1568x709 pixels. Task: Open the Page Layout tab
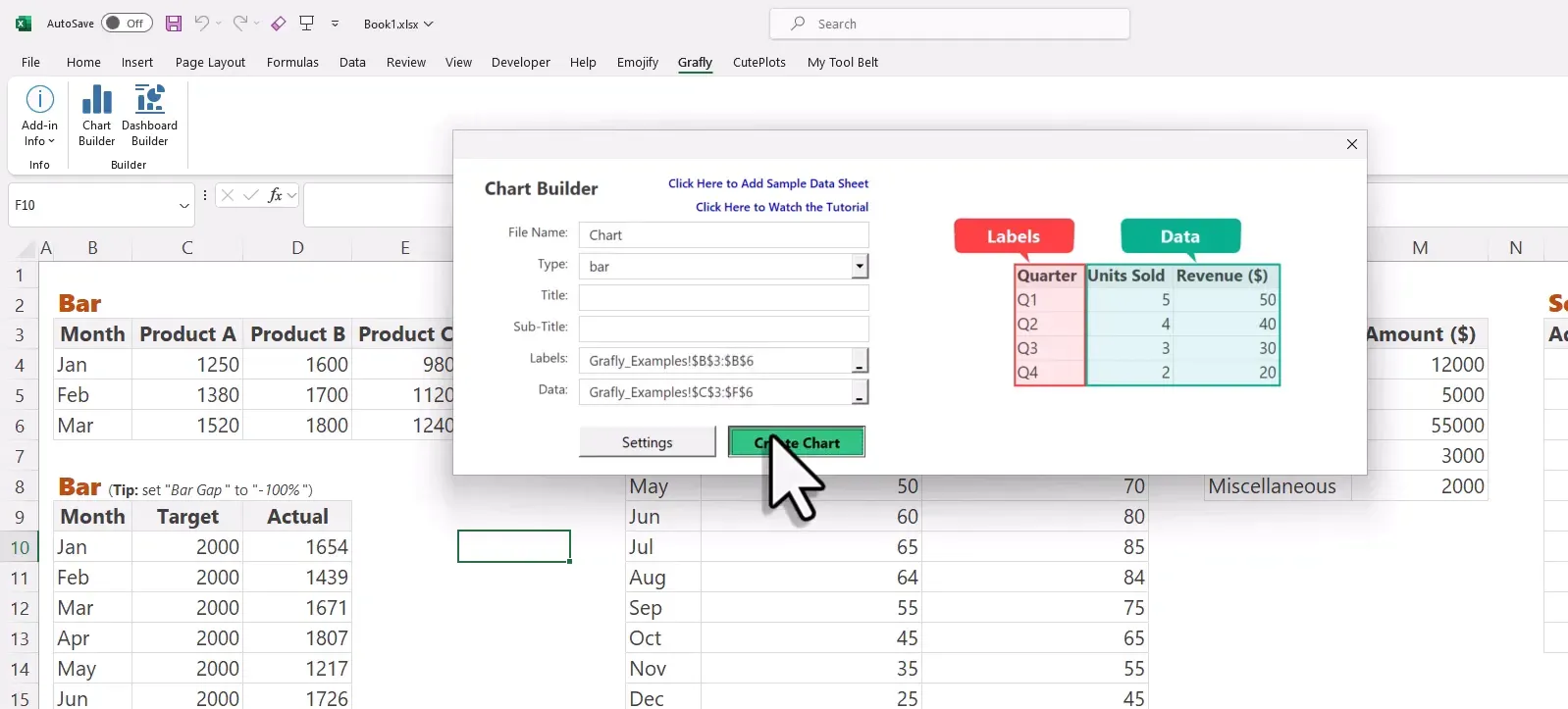point(210,62)
